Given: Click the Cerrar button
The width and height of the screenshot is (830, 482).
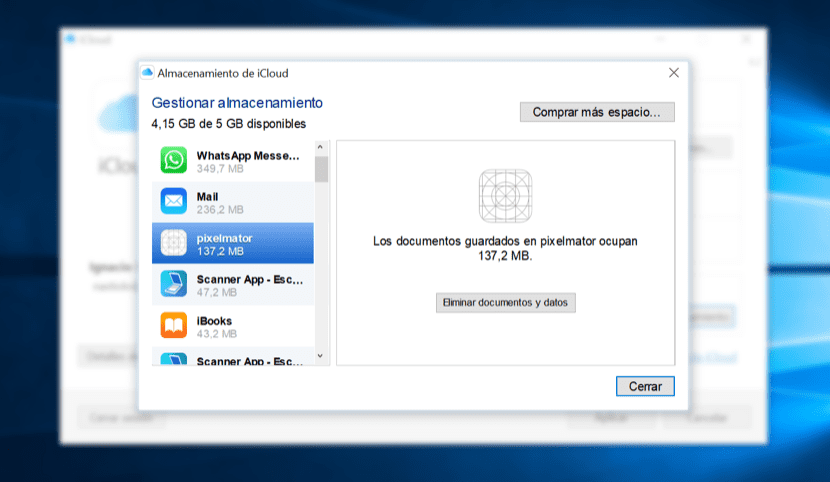Looking at the screenshot, I should [645, 386].
